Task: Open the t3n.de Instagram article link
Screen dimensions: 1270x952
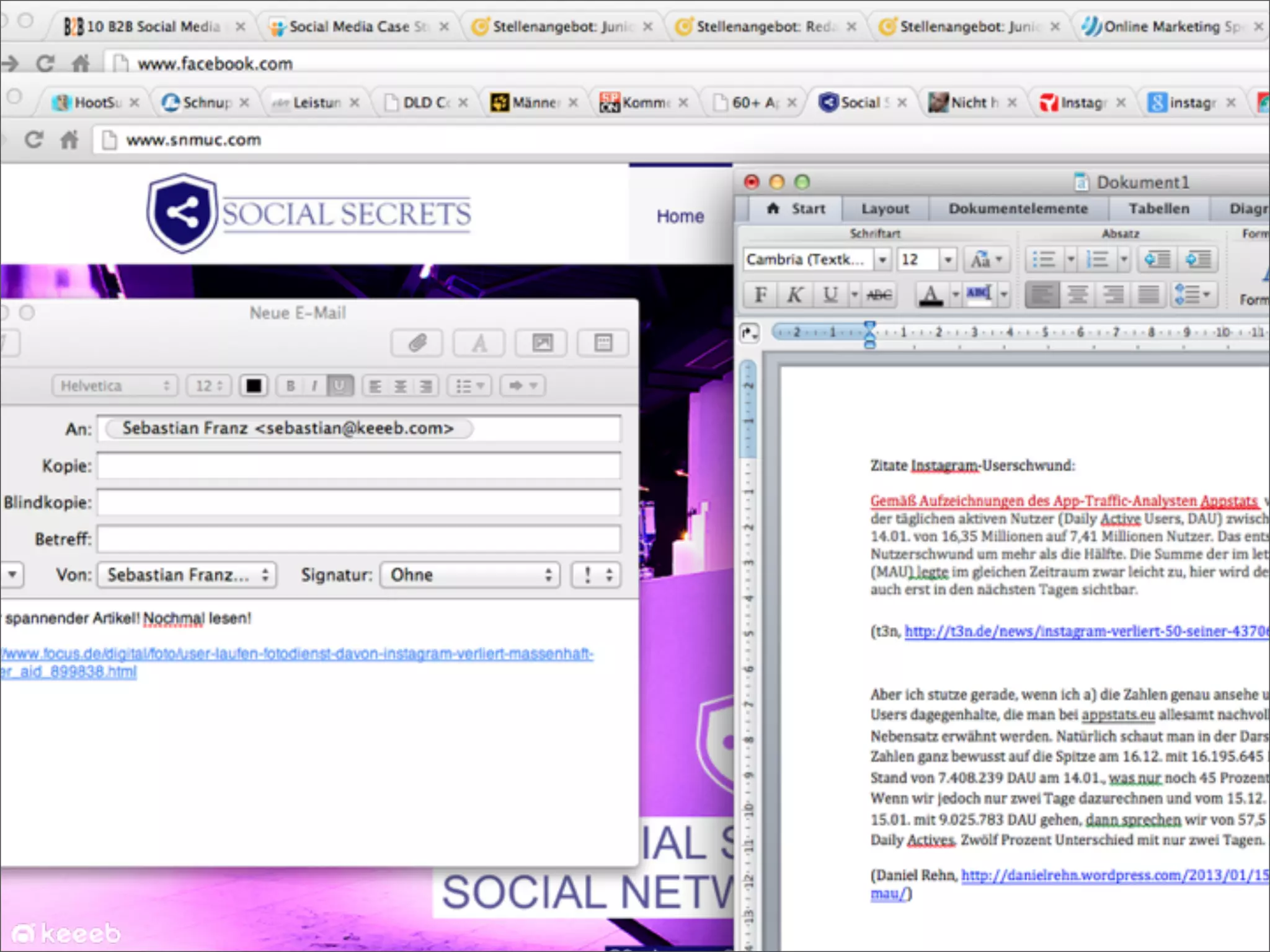Action: (x=1085, y=632)
